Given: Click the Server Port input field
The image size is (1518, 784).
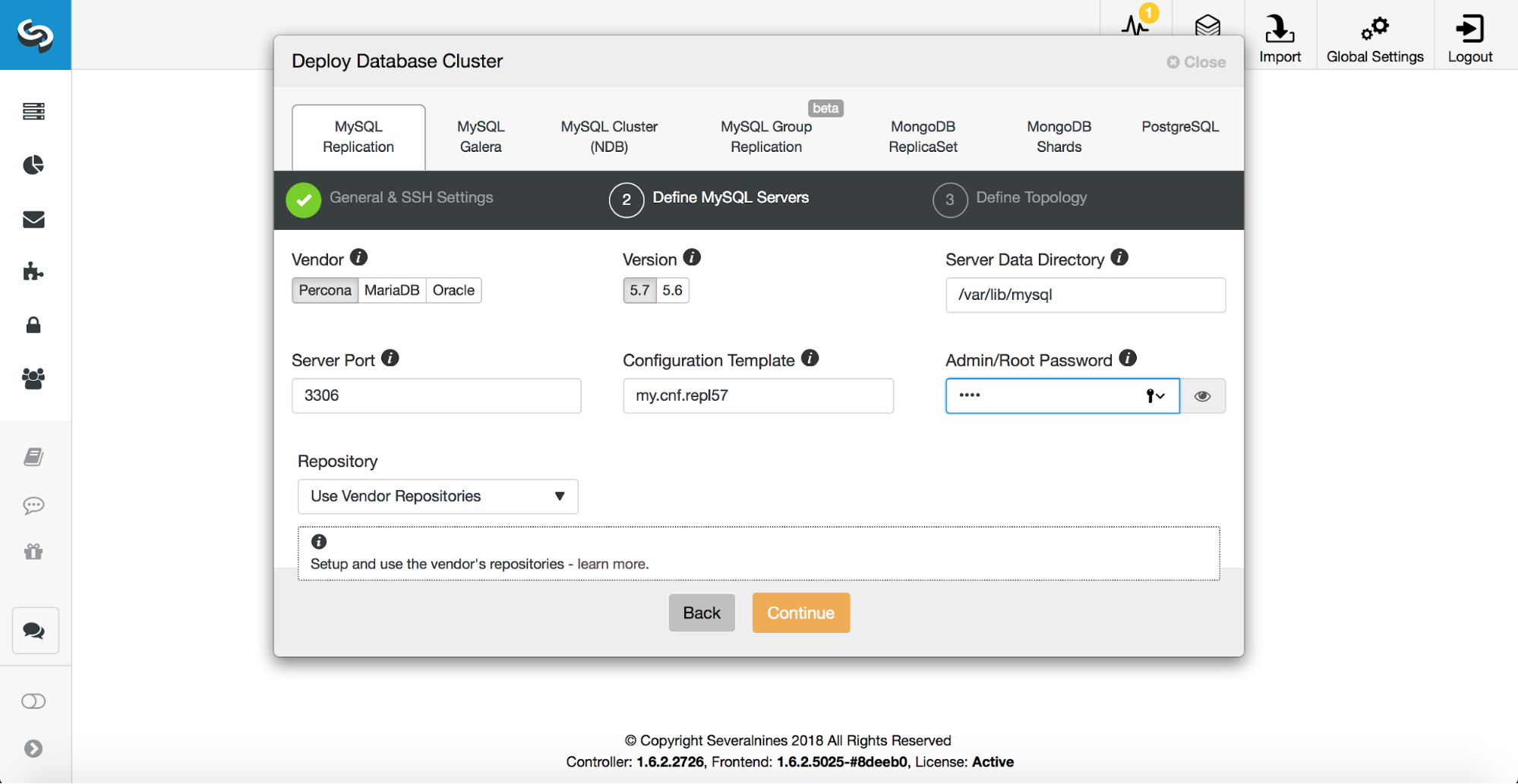Looking at the screenshot, I should tap(437, 395).
